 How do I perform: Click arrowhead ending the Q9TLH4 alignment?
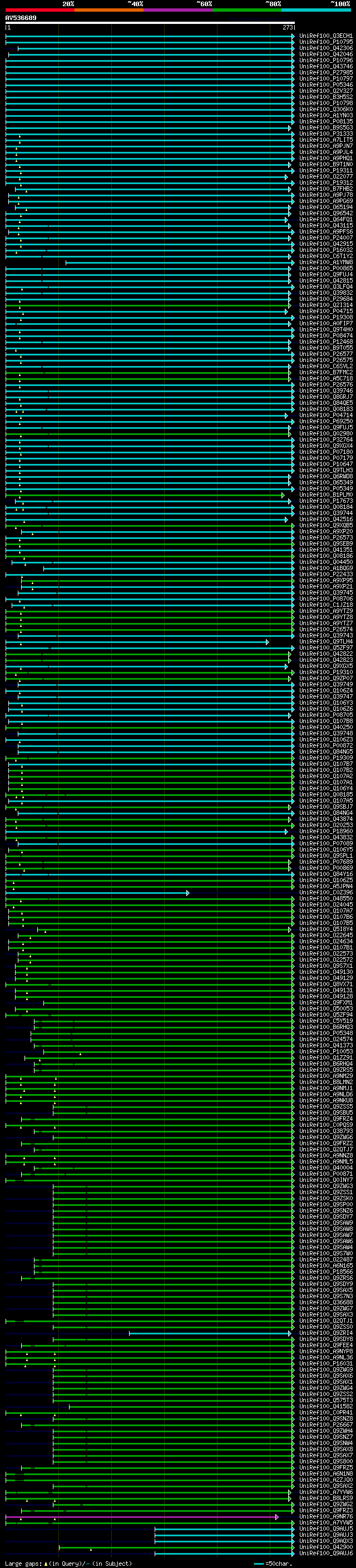[267, 642]
